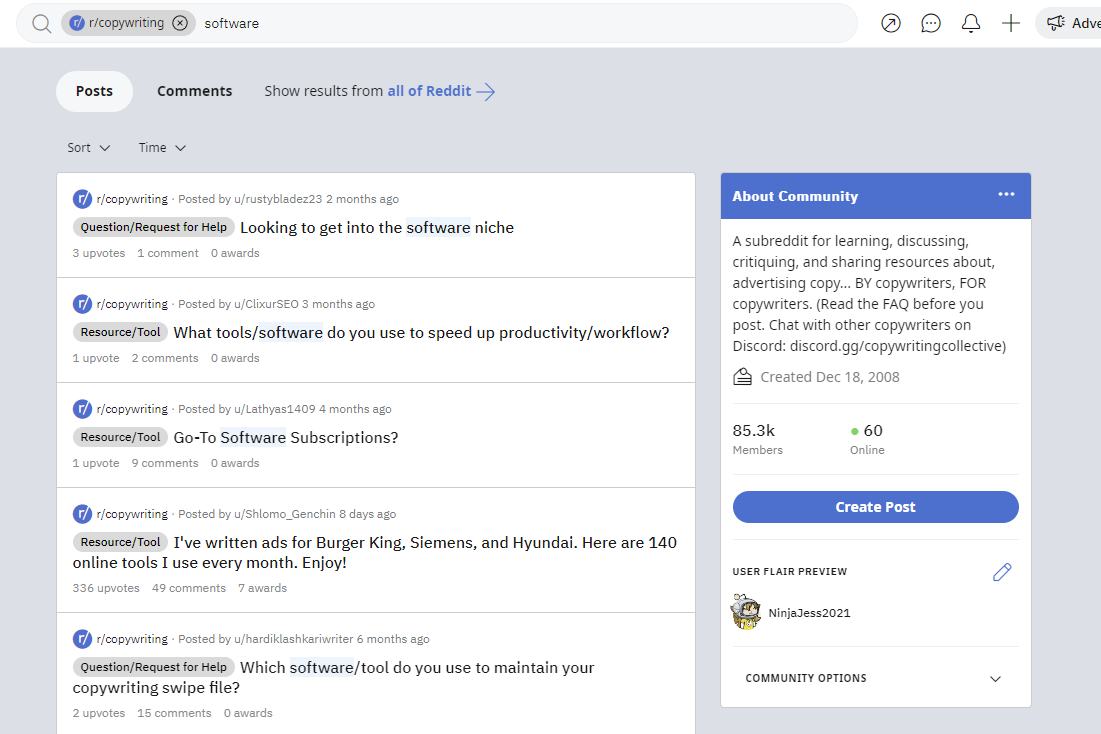Open the chat messages icon
This screenshot has height=734, width=1101.
tap(930, 22)
